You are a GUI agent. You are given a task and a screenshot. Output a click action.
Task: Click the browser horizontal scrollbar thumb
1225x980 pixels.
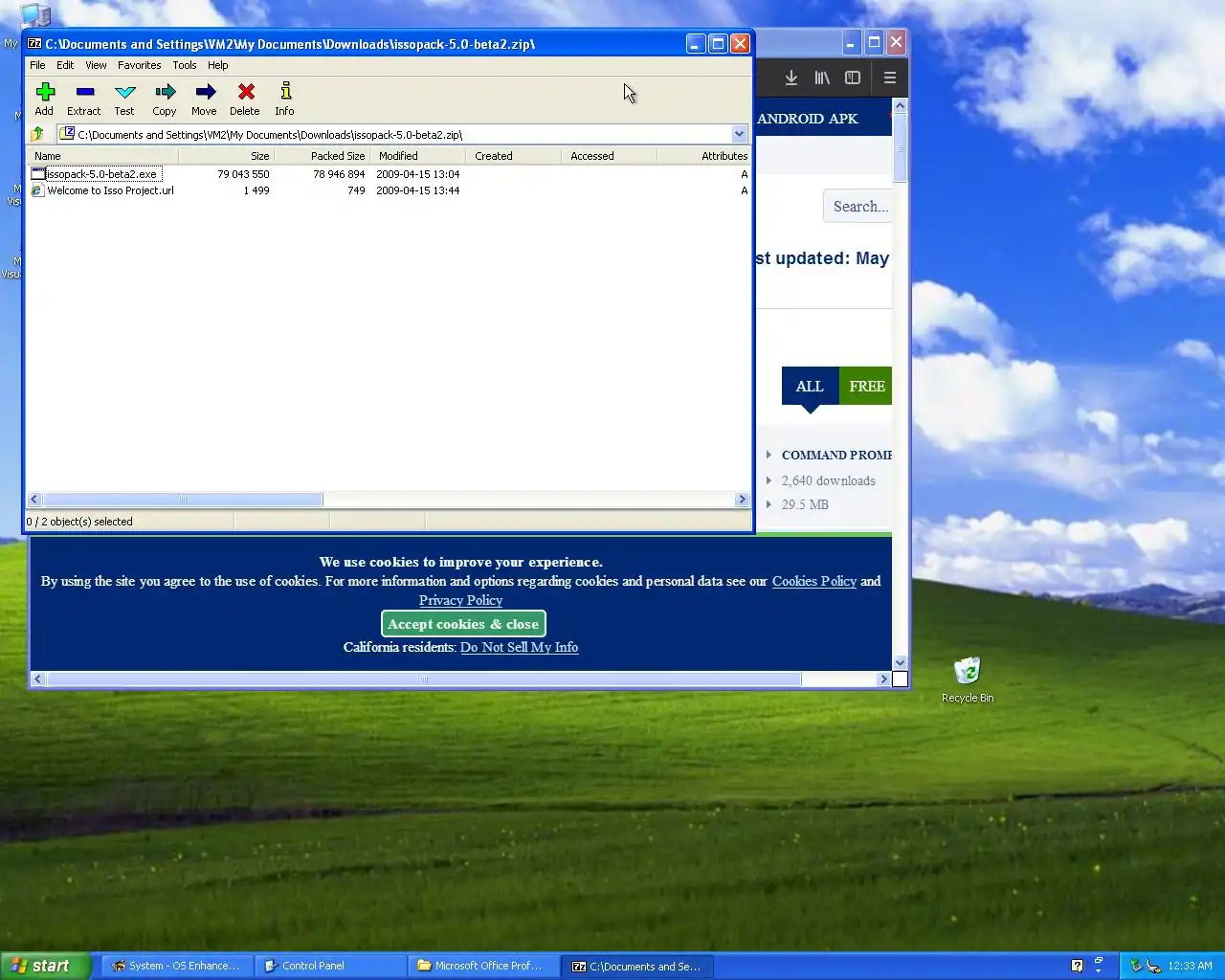coord(424,679)
